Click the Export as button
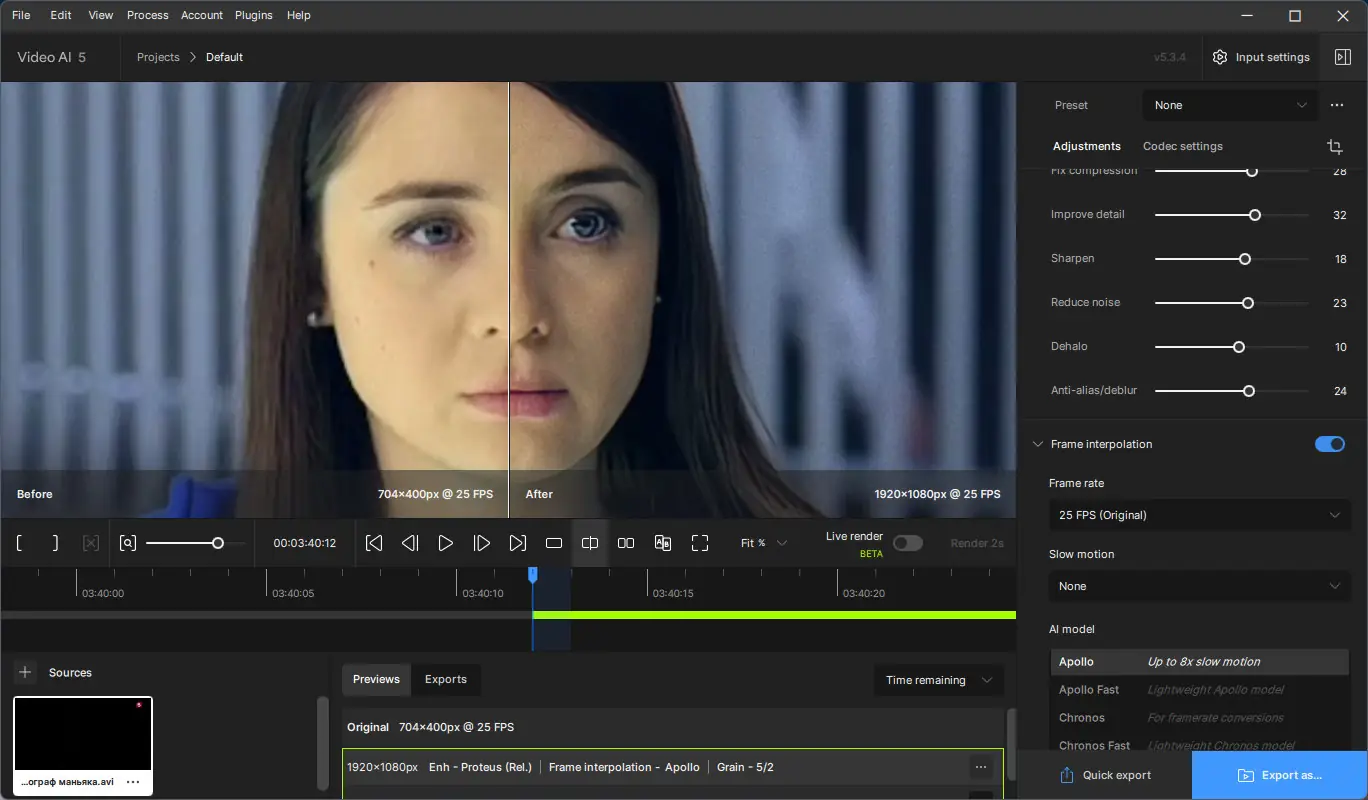1368x800 pixels. tap(1279, 775)
